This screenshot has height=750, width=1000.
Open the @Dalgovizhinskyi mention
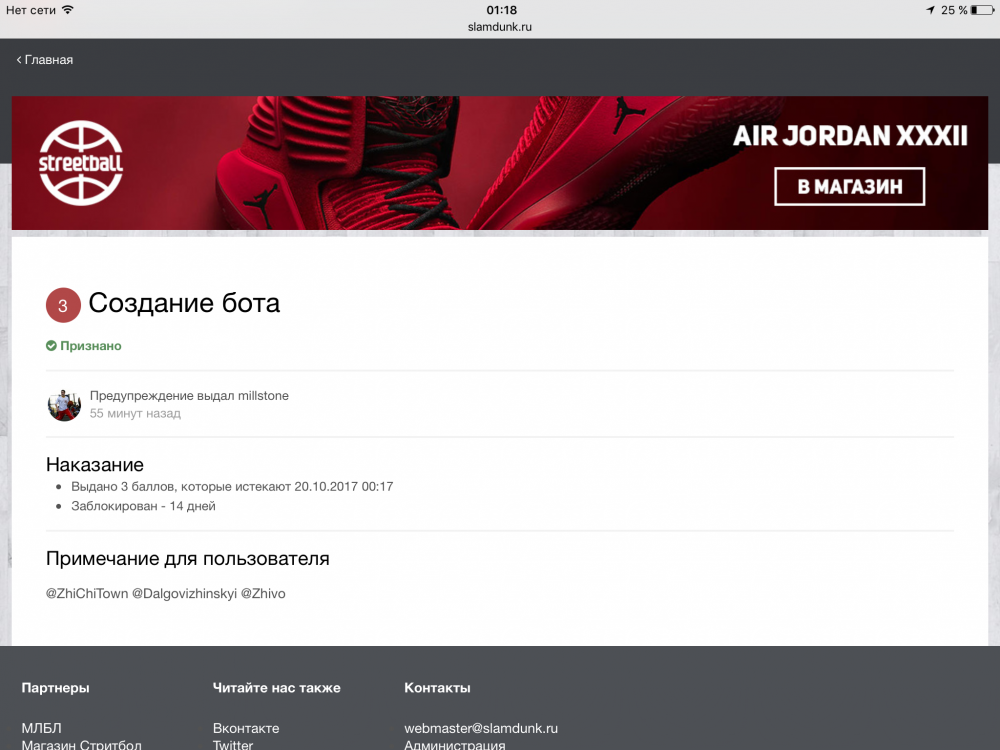tap(184, 593)
